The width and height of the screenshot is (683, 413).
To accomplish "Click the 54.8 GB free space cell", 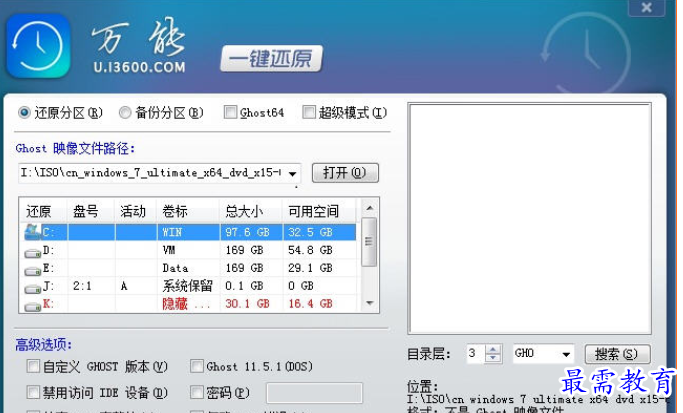I will coord(319,250).
